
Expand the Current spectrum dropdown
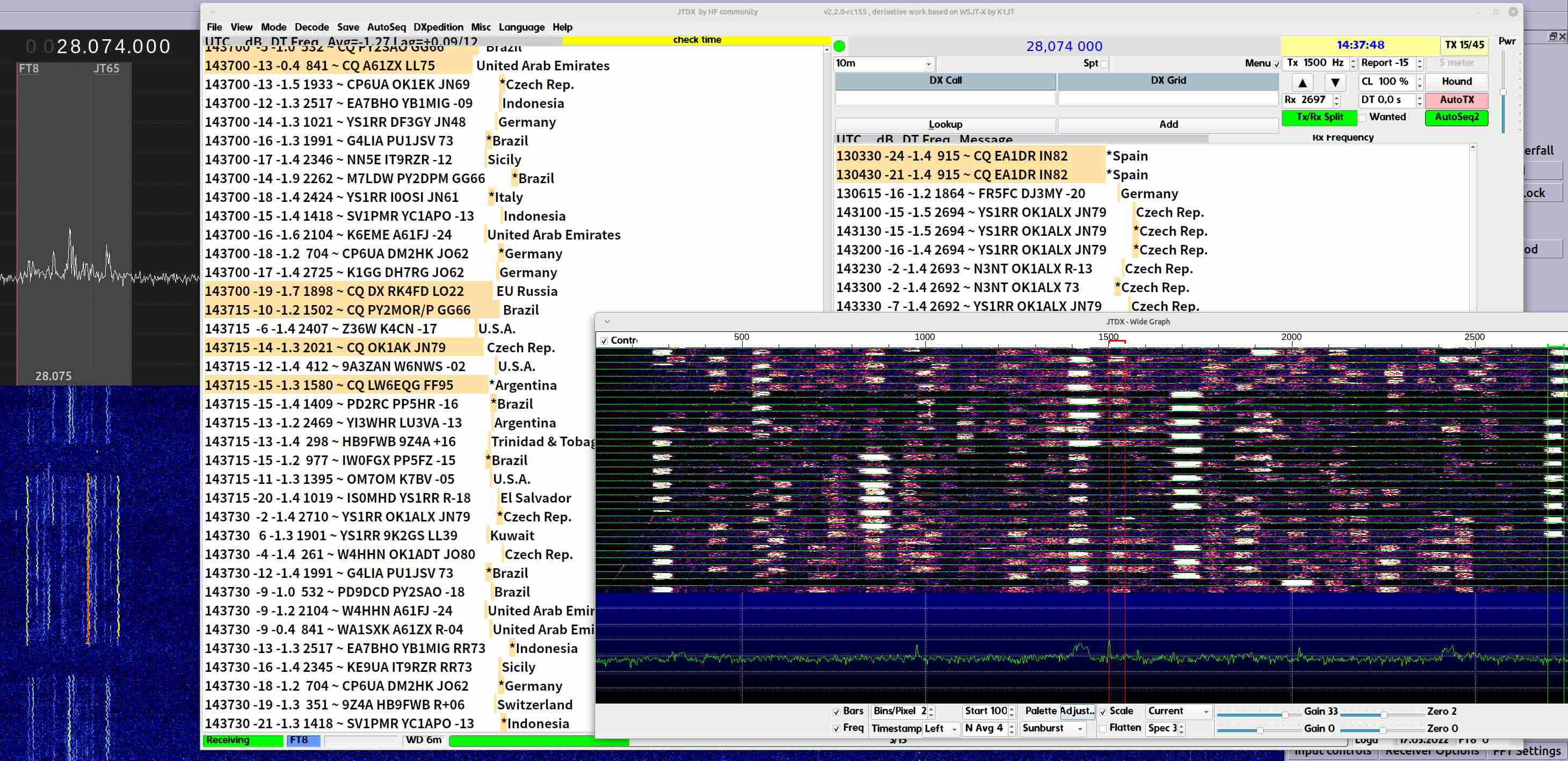pyautogui.click(x=1178, y=712)
